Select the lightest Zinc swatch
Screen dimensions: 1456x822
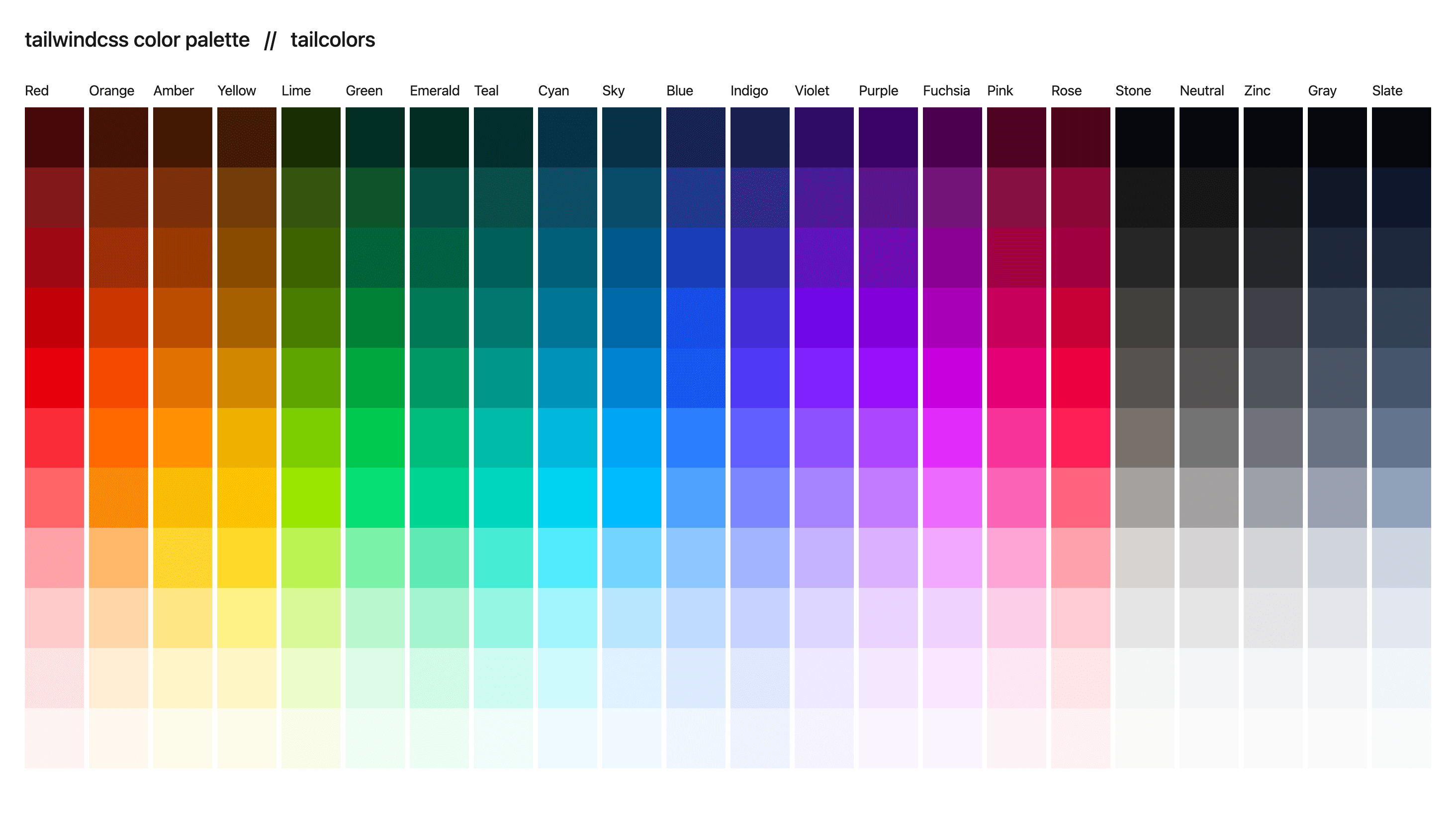point(1274,738)
